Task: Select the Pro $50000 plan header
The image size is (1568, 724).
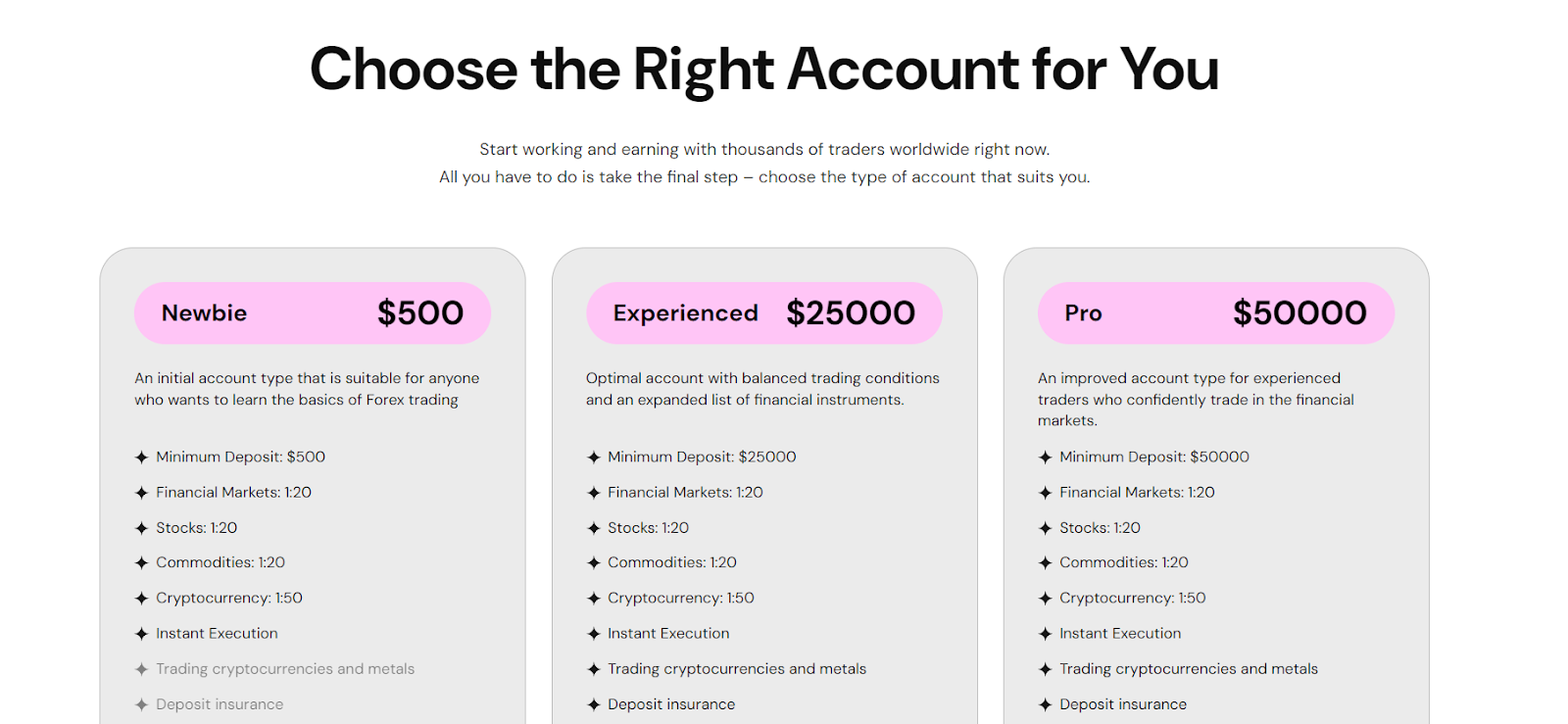Action: pos(1215,314)
